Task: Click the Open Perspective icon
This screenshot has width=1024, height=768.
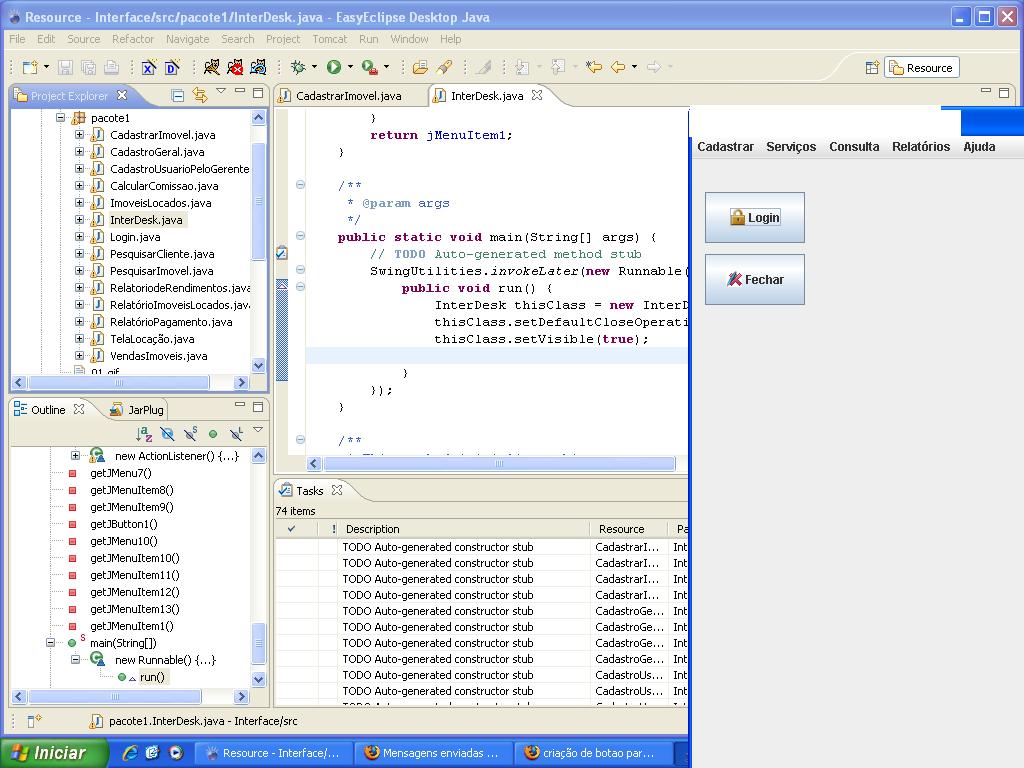Action: [872, 68]
